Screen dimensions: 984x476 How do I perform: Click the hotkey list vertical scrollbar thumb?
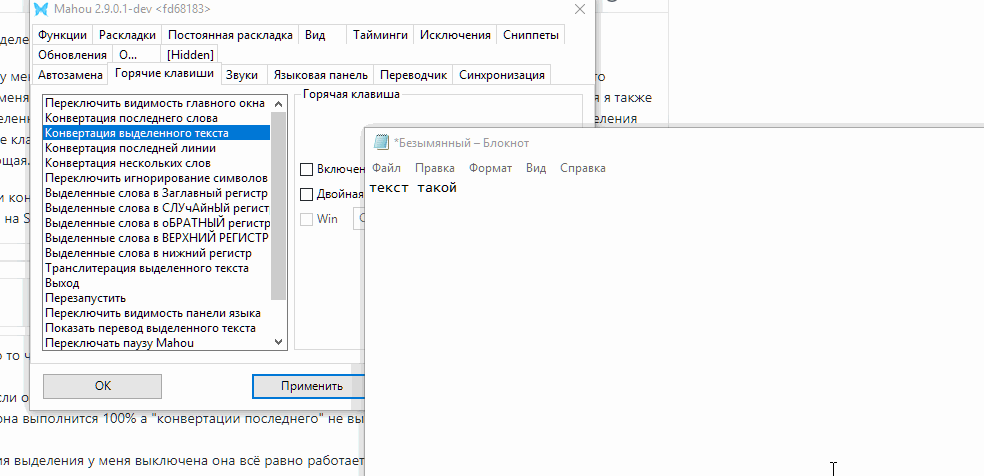click(x=279, y=206)
